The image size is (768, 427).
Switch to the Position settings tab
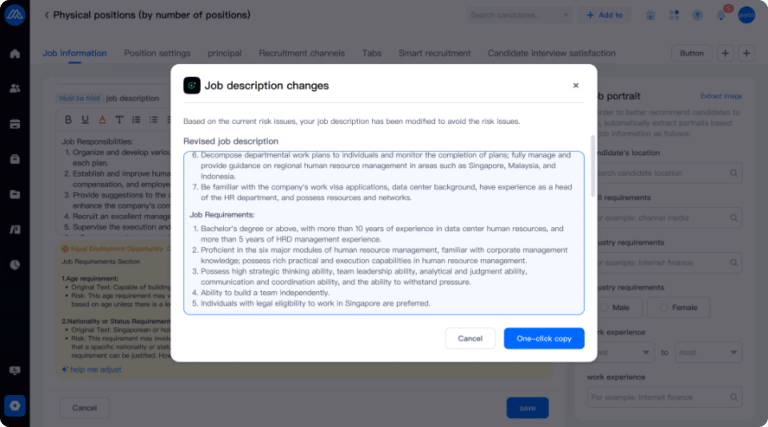click(x=157, y=53)
